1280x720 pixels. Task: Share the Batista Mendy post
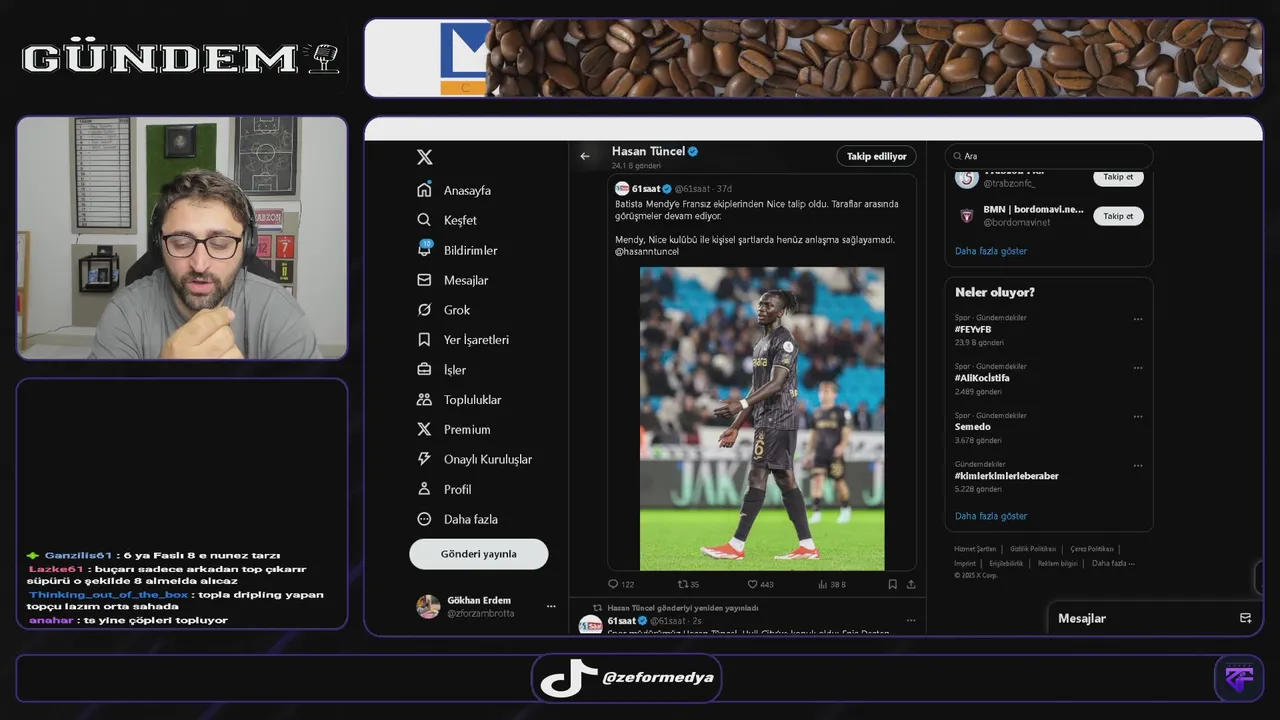coord(911,584)
